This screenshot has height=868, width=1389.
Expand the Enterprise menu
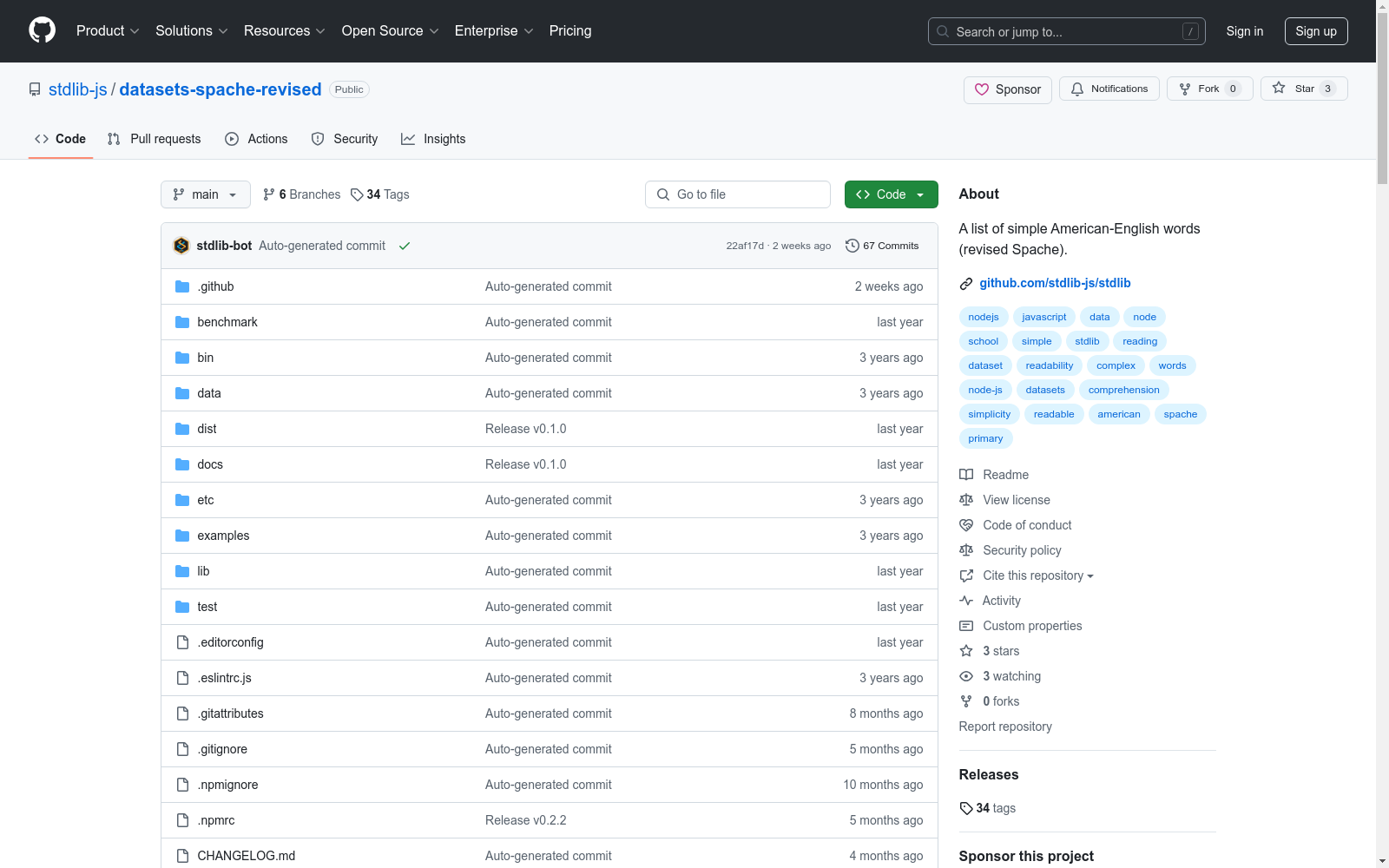[x=494, y=30]
